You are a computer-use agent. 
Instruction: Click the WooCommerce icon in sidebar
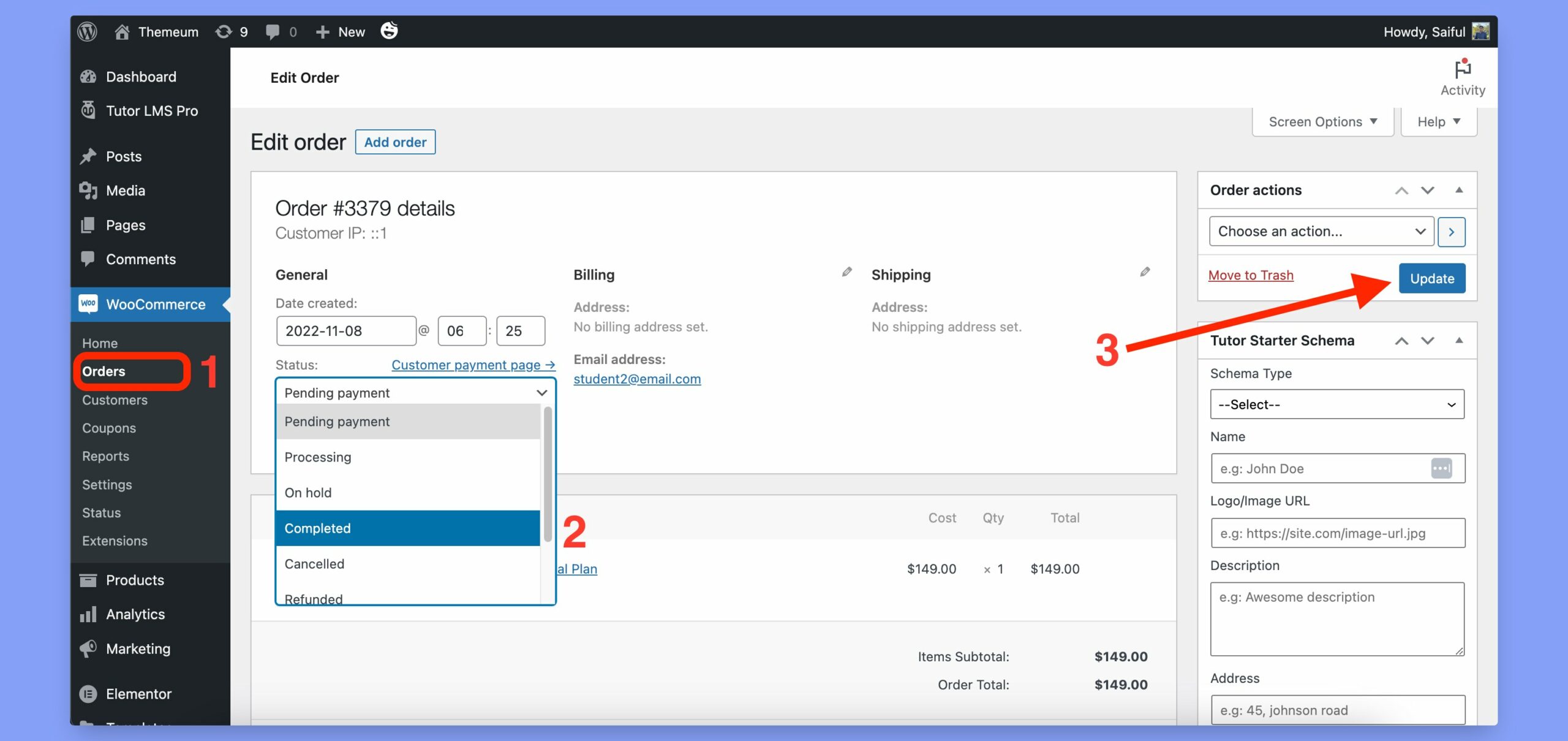click(x=89, y=304)
